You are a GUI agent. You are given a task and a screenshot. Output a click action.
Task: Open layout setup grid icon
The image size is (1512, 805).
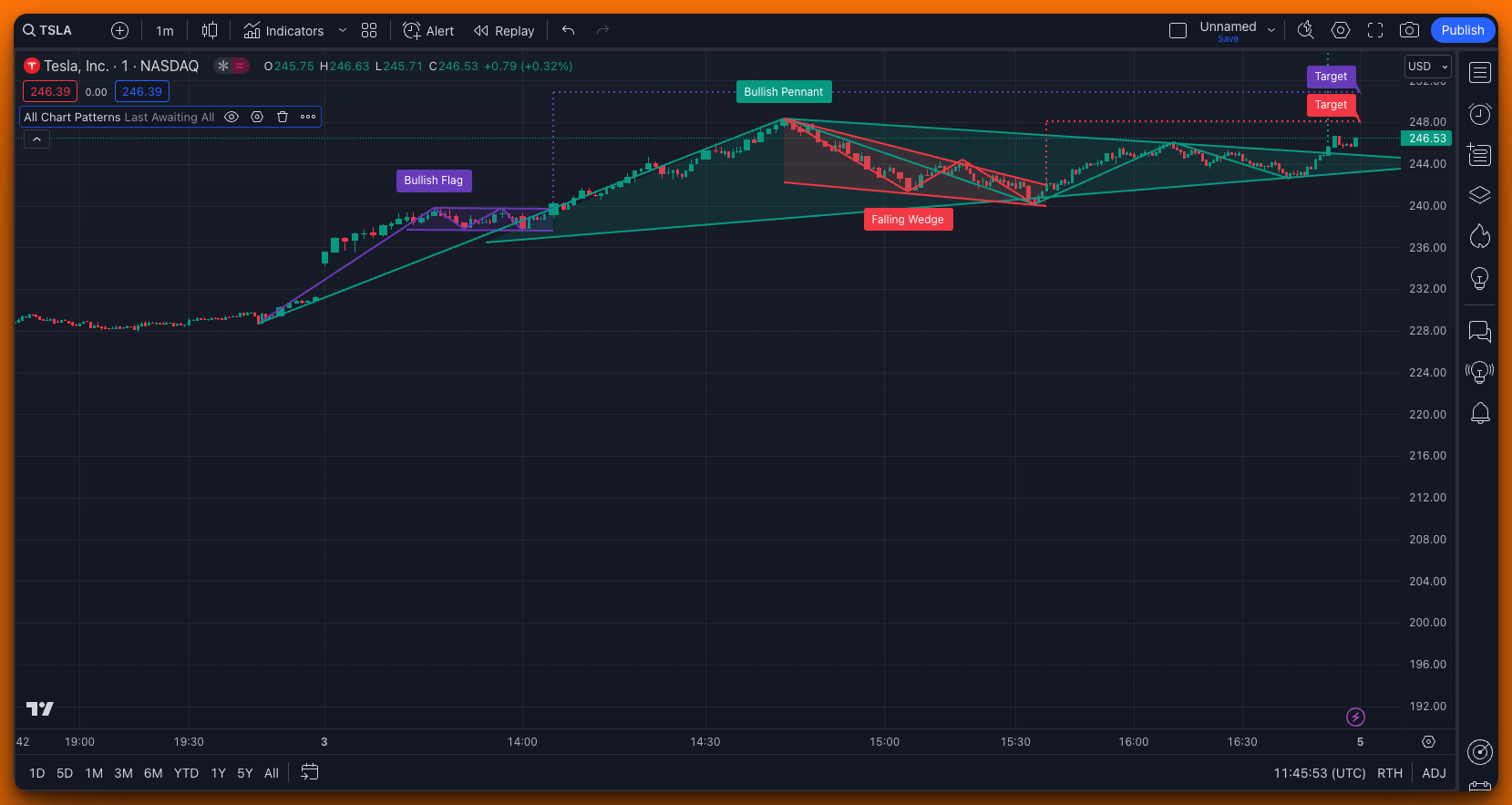pyautogui.click(x=369, y=30)
